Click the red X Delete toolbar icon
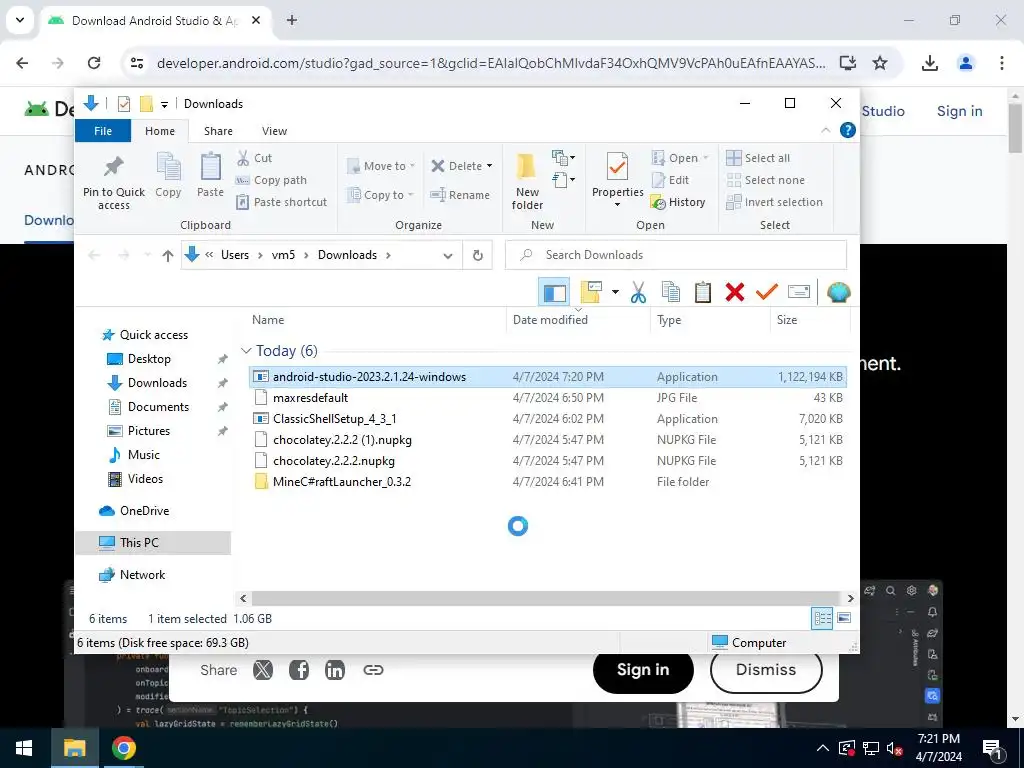The height and width of the screenshot is (768, 1024). coord(735,293)
